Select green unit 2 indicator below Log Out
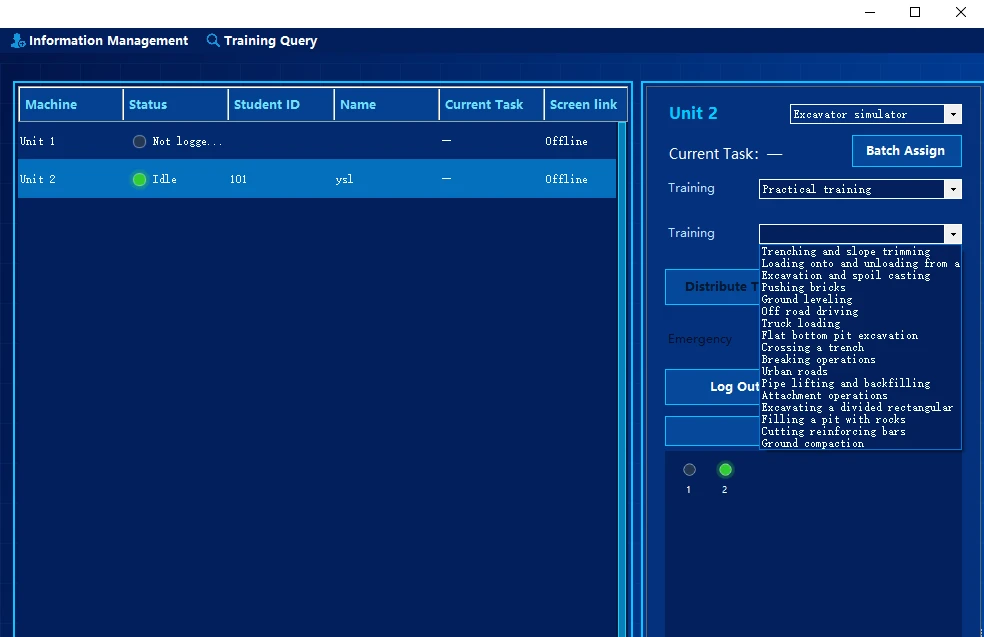The width and height of the screenshot is (984, 637). (x=725, y=469)
